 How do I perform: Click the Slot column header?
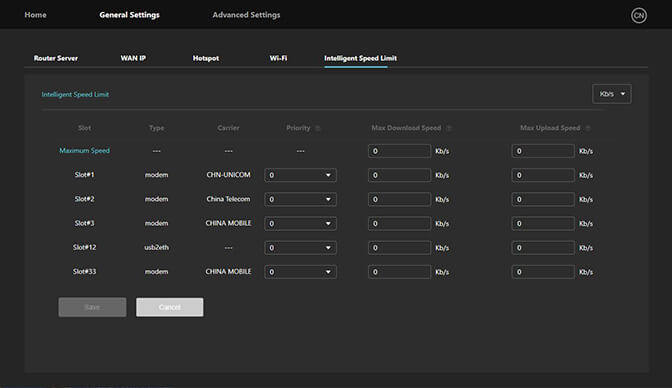point(84,128)
